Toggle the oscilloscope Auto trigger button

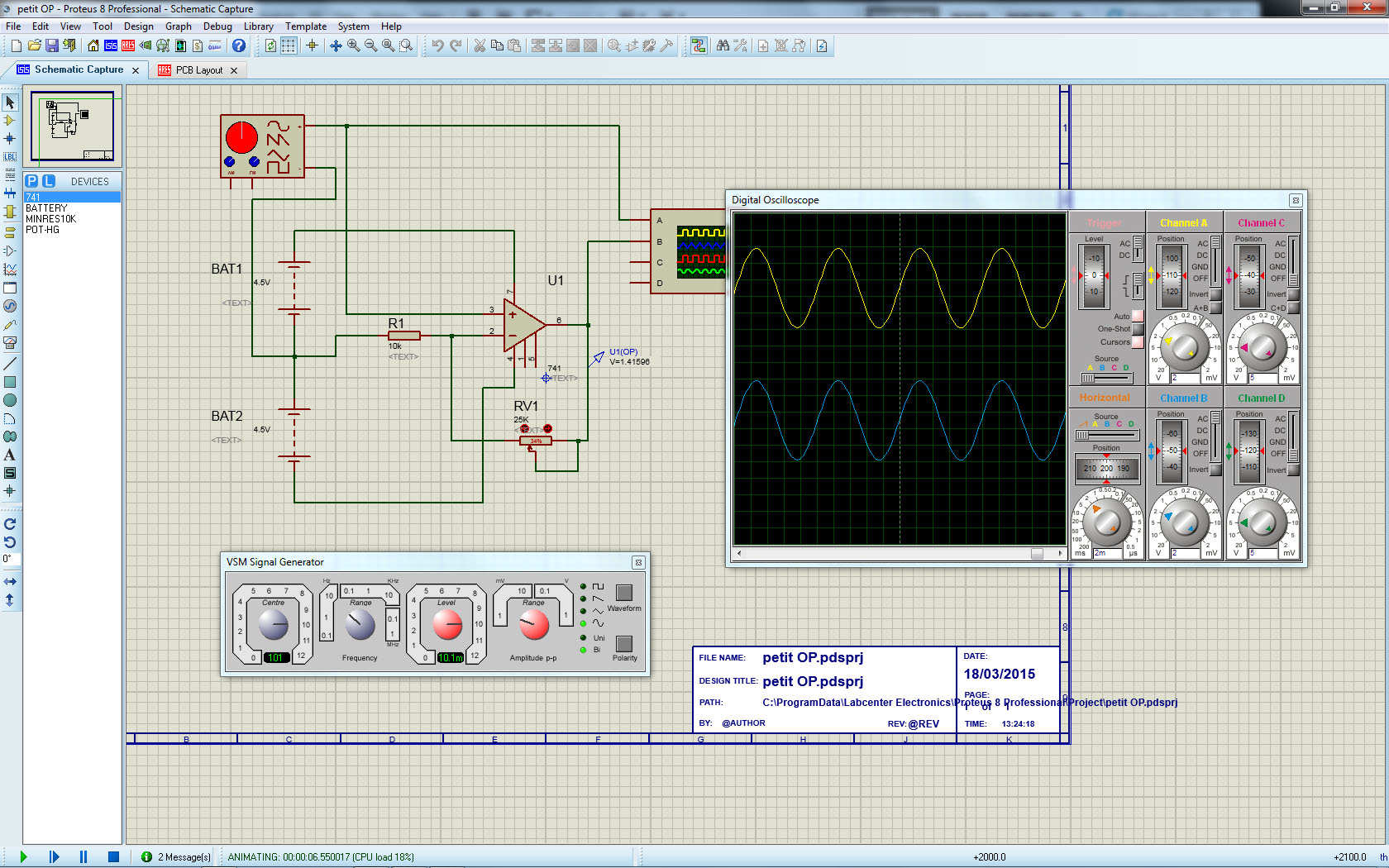[x=1138, y=316]
